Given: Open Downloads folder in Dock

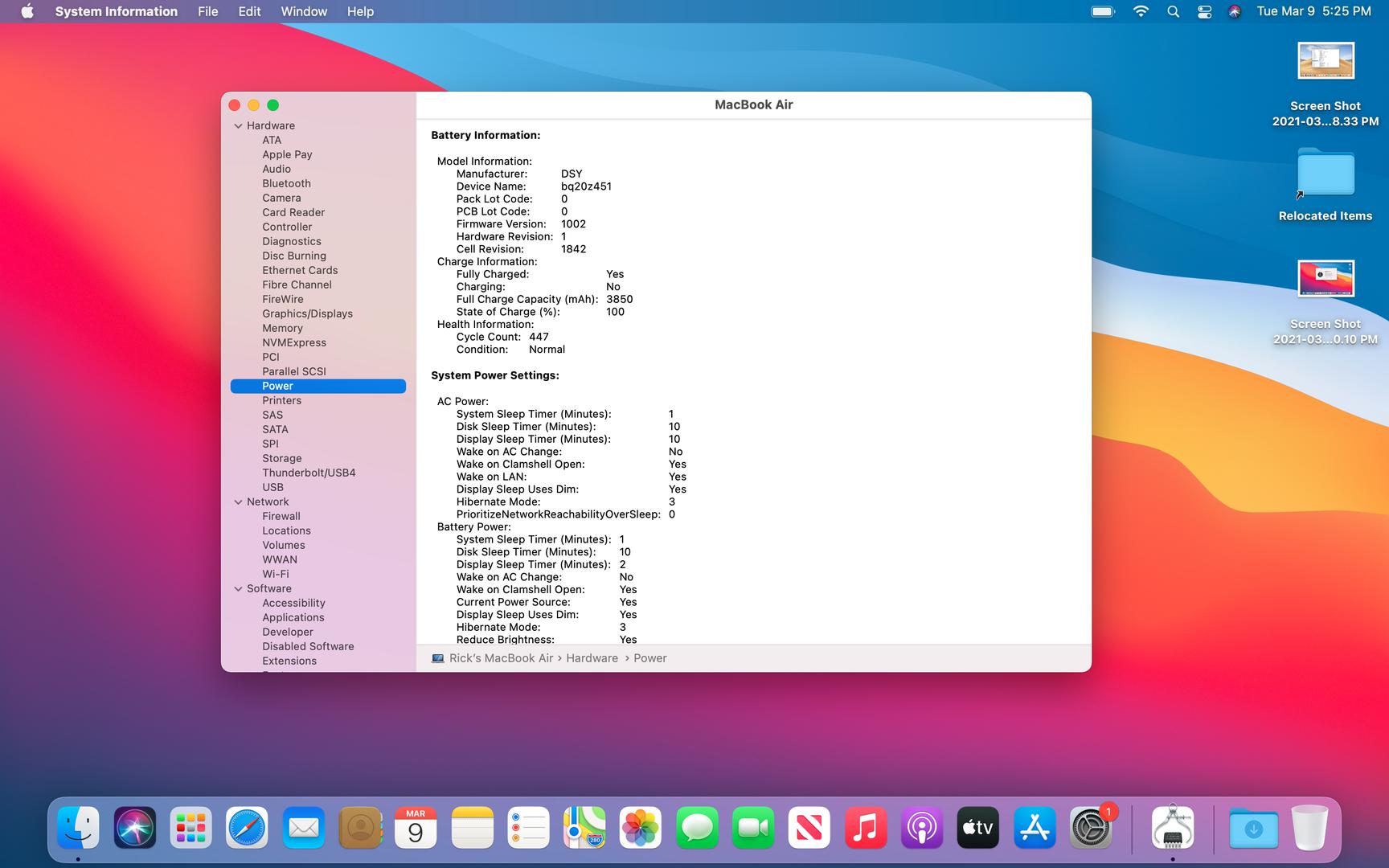Looking at the screenshot, I should click(x=1253, y=828).
